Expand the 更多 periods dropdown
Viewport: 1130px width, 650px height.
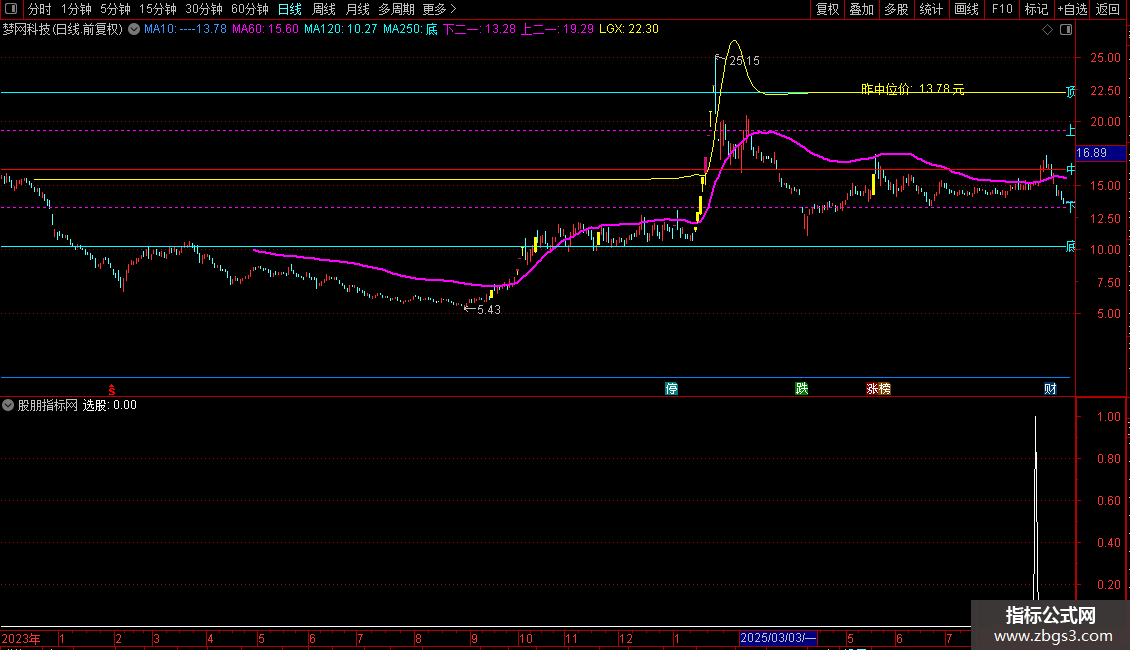coord(439,9)
